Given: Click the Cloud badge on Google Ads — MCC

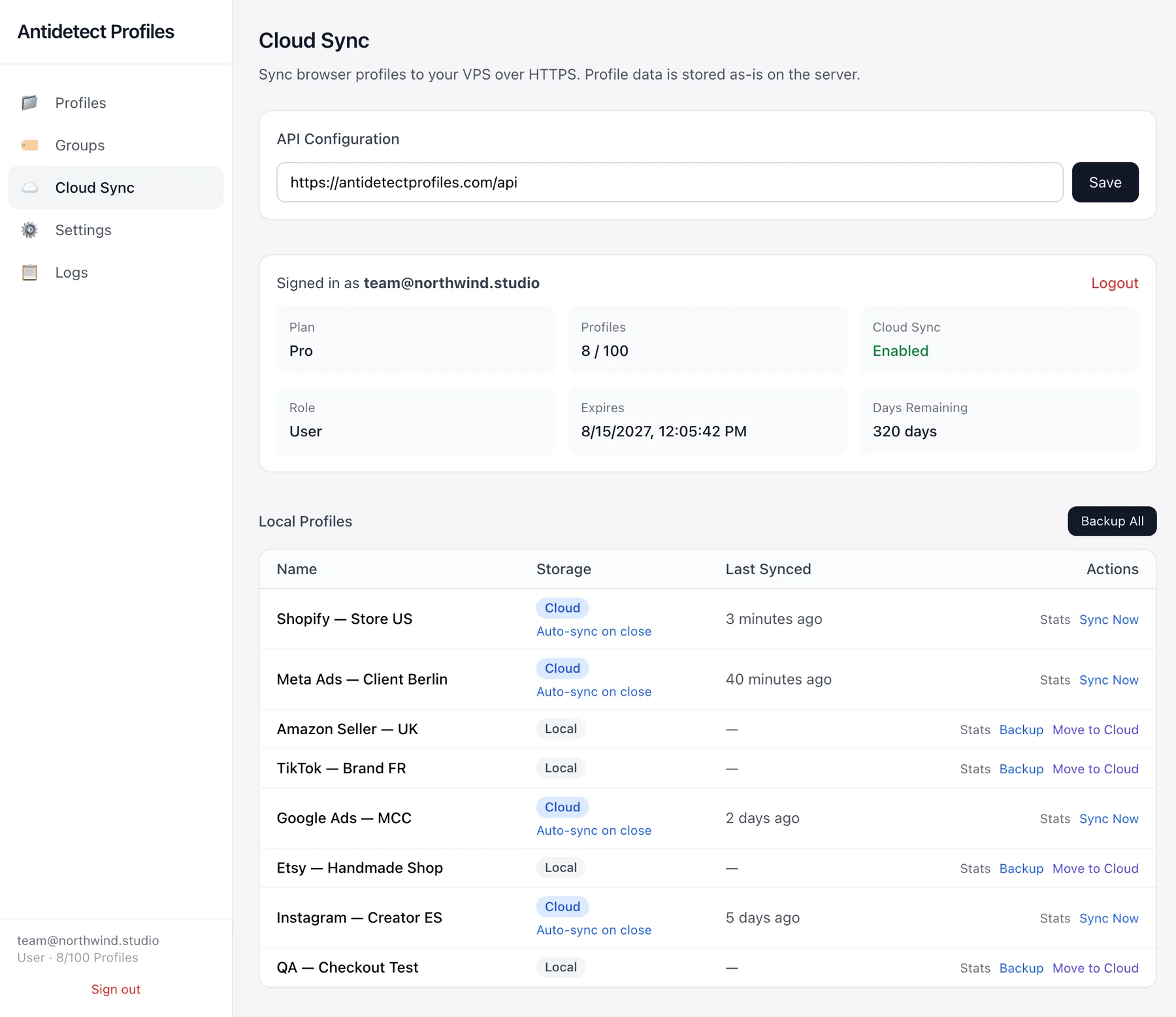Looking at the screenshot, I should coord(563,807).
